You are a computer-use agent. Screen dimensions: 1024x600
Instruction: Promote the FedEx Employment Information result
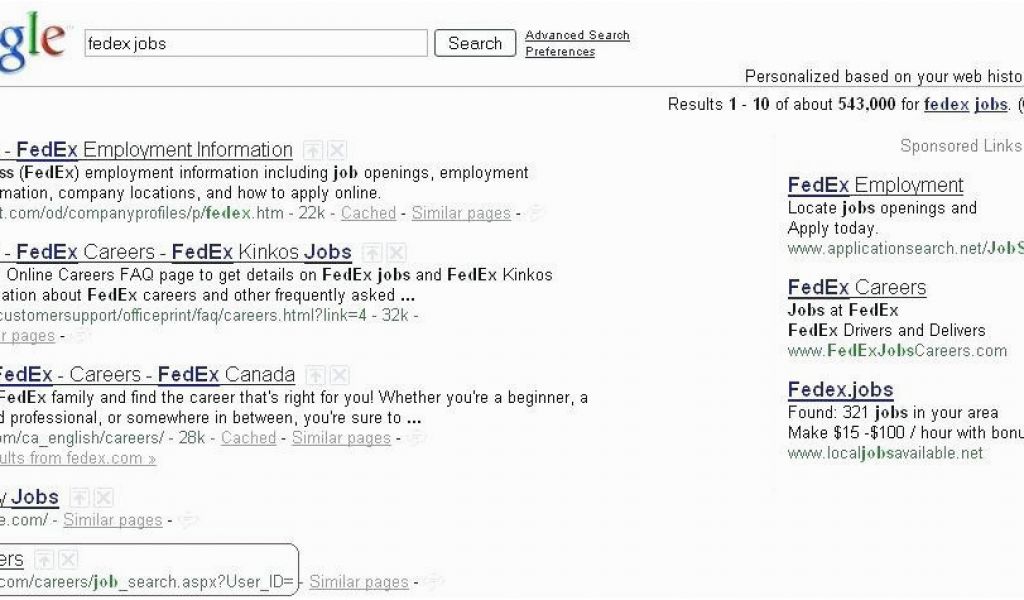coord(313,151)
